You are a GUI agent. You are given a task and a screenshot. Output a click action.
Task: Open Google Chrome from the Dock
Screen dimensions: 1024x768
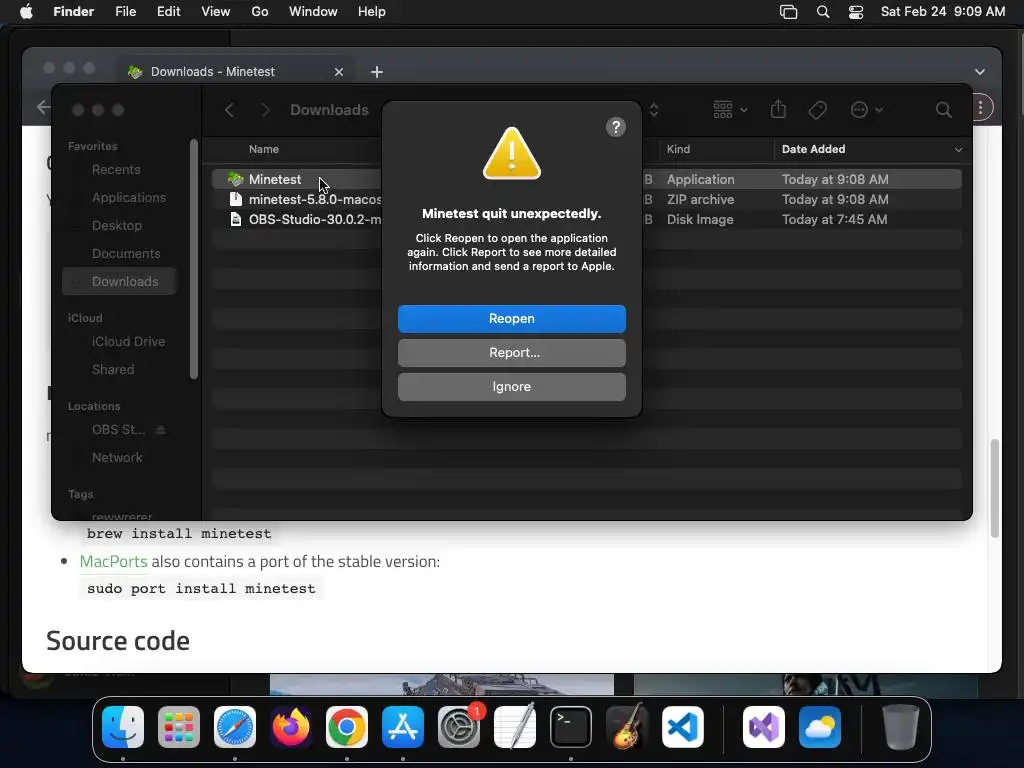click(x=347, y=727)
